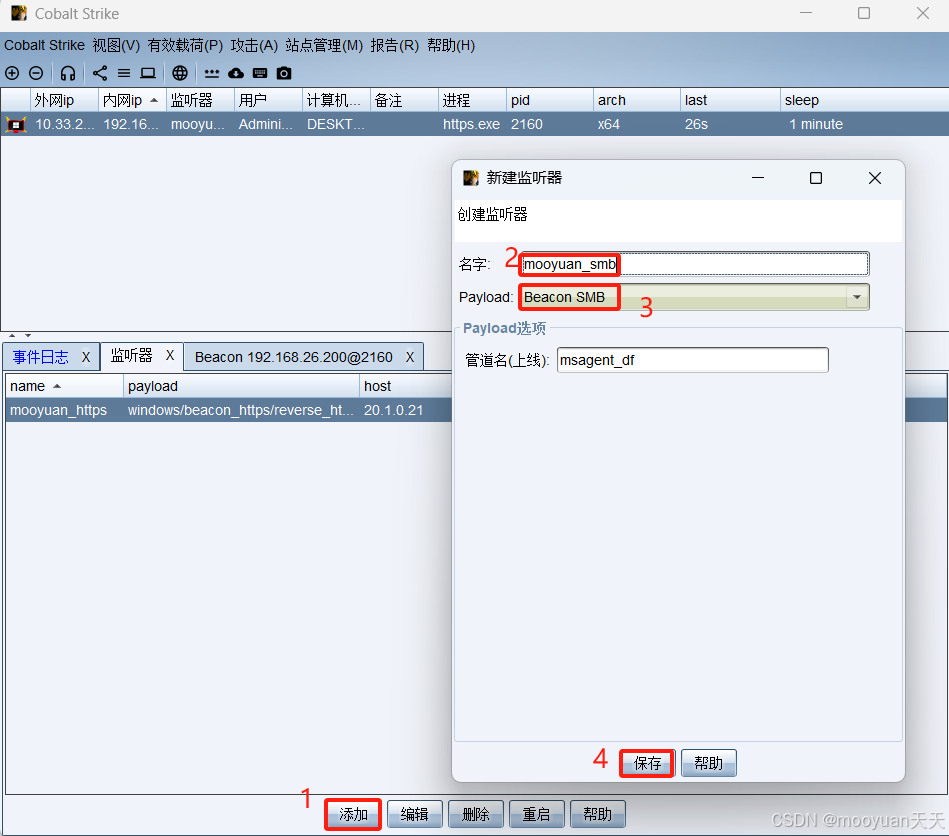Sort sessions by 监听器 column header

[200, 100]
